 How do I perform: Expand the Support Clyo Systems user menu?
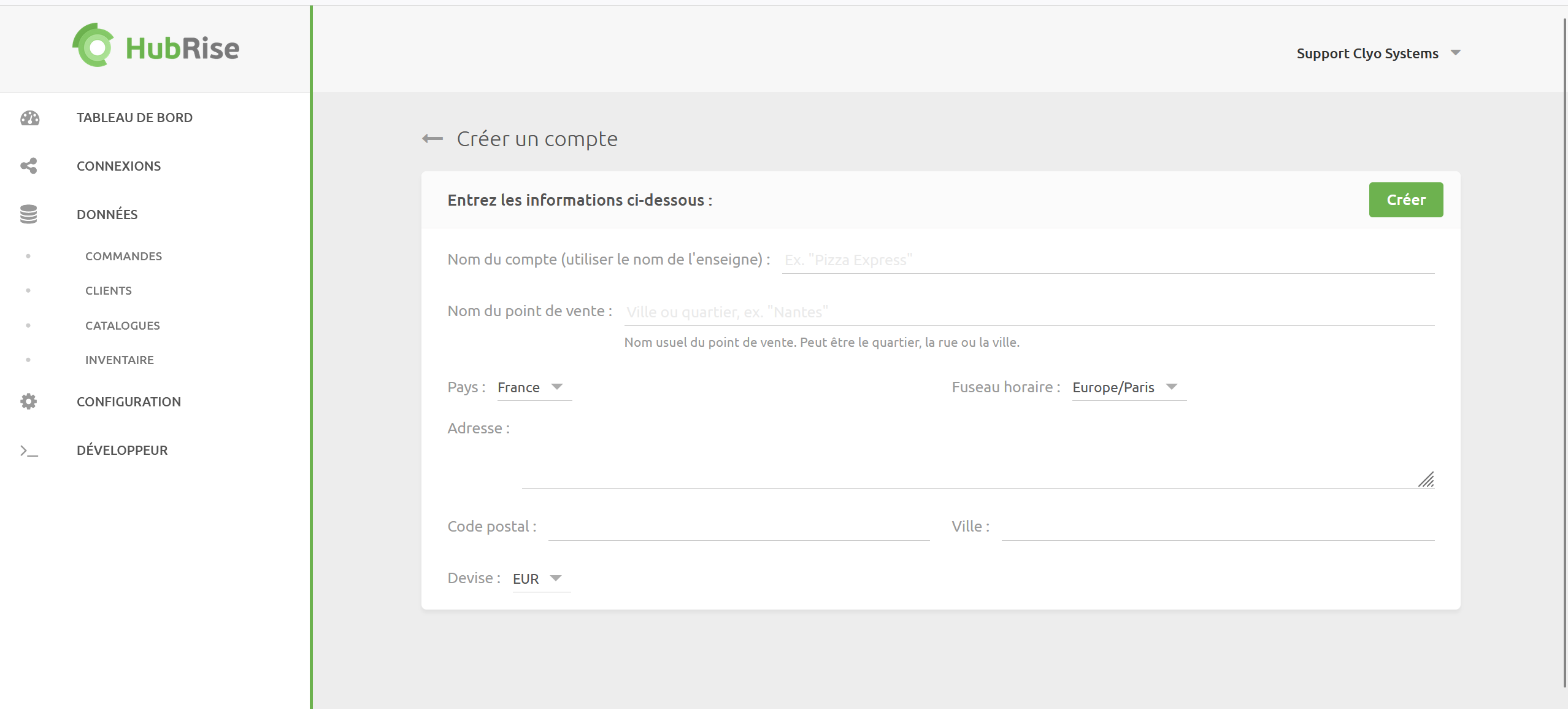(x=1378, y=53)
